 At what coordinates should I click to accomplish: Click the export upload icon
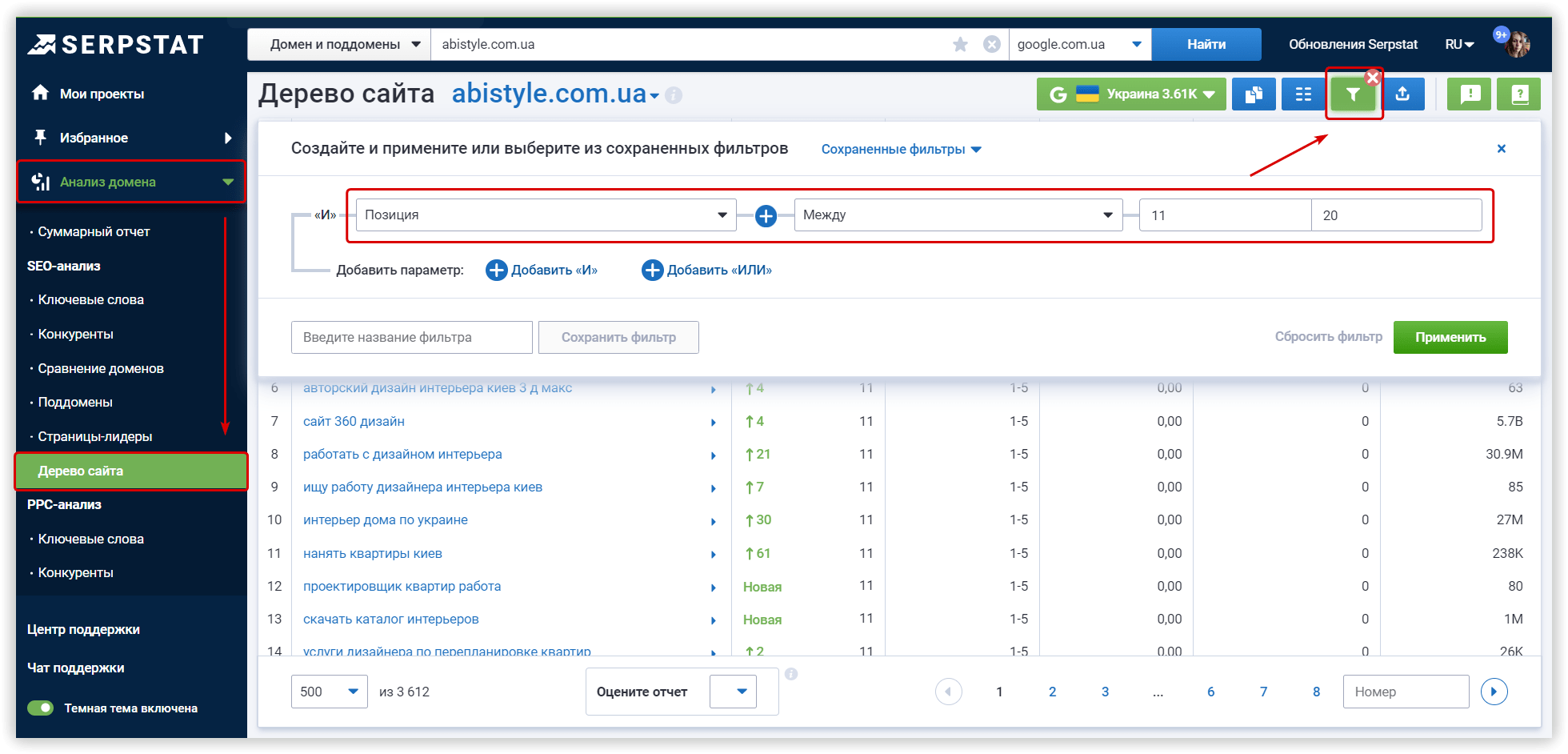pos(1402,94)
